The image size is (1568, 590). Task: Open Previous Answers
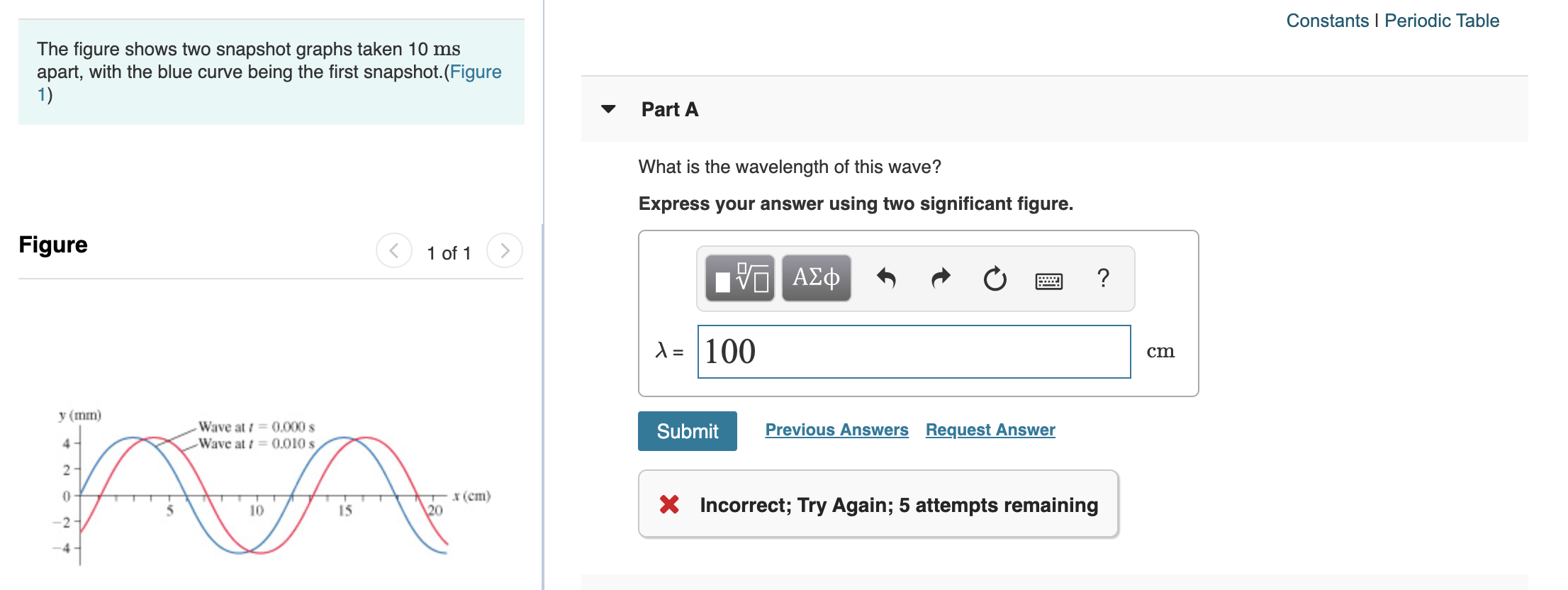tap(837, 429)
